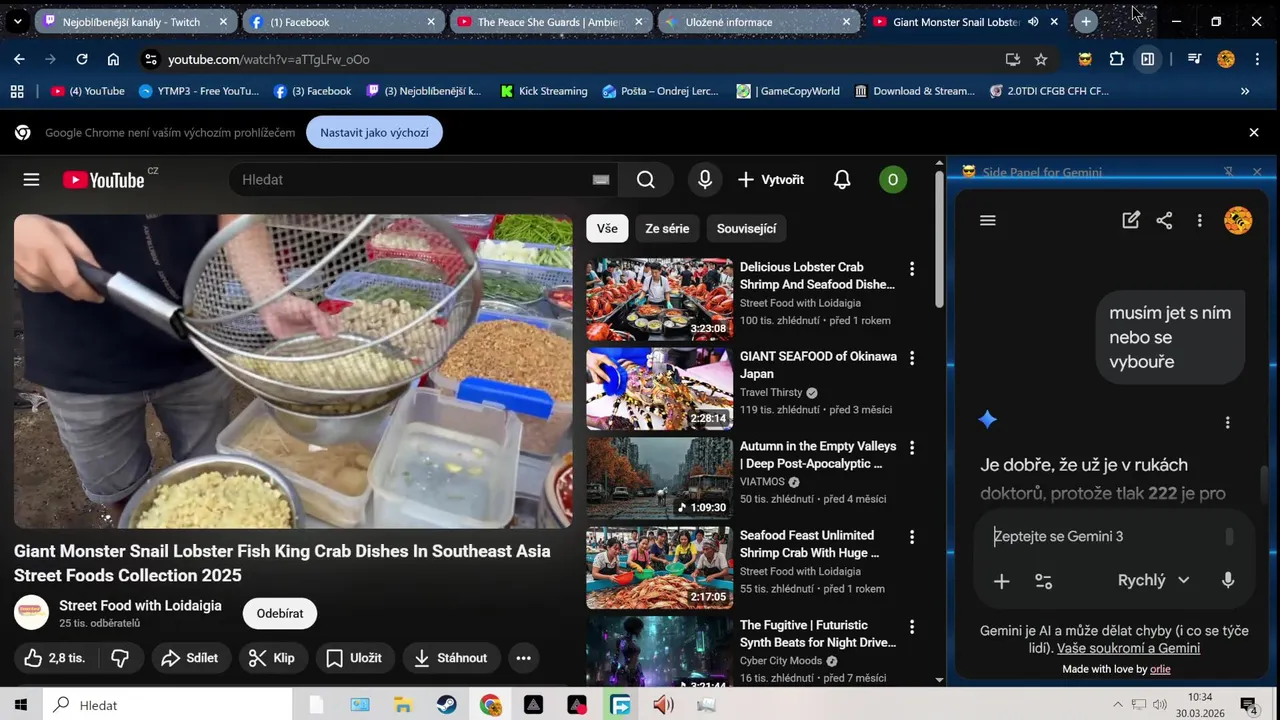The height and width of the screenshot is (720, 1280).
Task: Open GameCopyWorld bookmark
Action: point(788,91)
